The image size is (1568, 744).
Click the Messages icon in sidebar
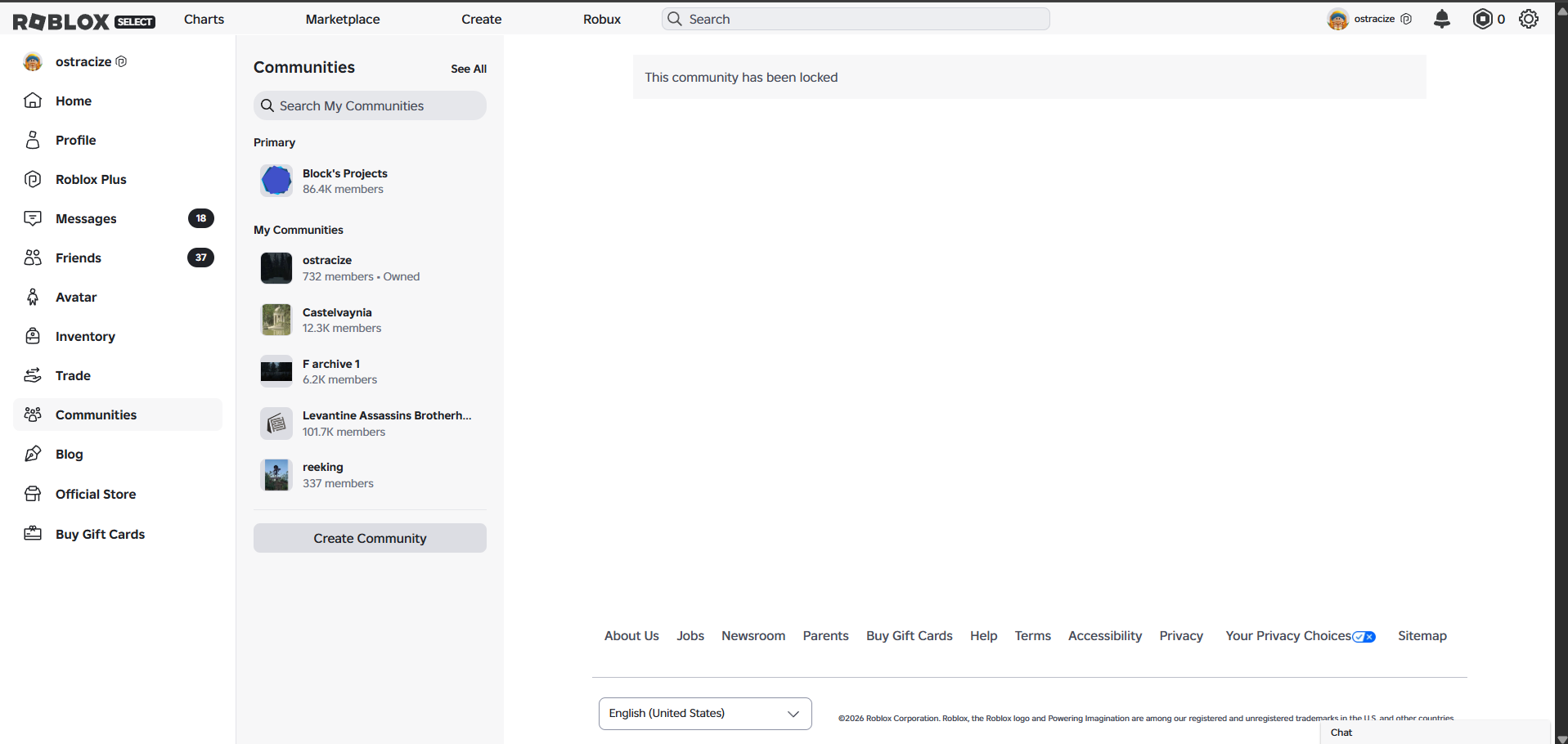(x=33, y=218)
